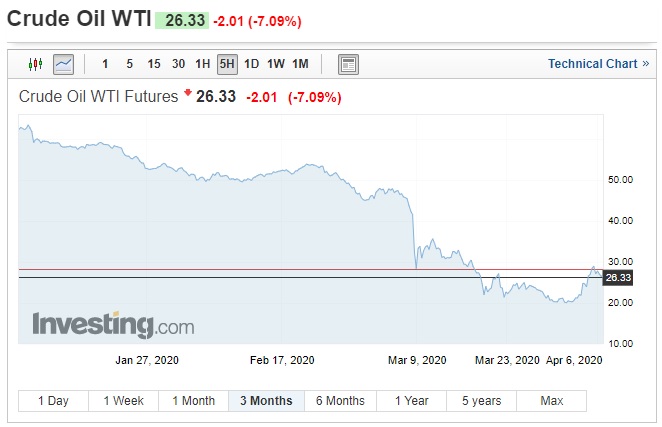Select the 1H interval
The height and width of the screenshot is (427, 662).
coord(202,64)
